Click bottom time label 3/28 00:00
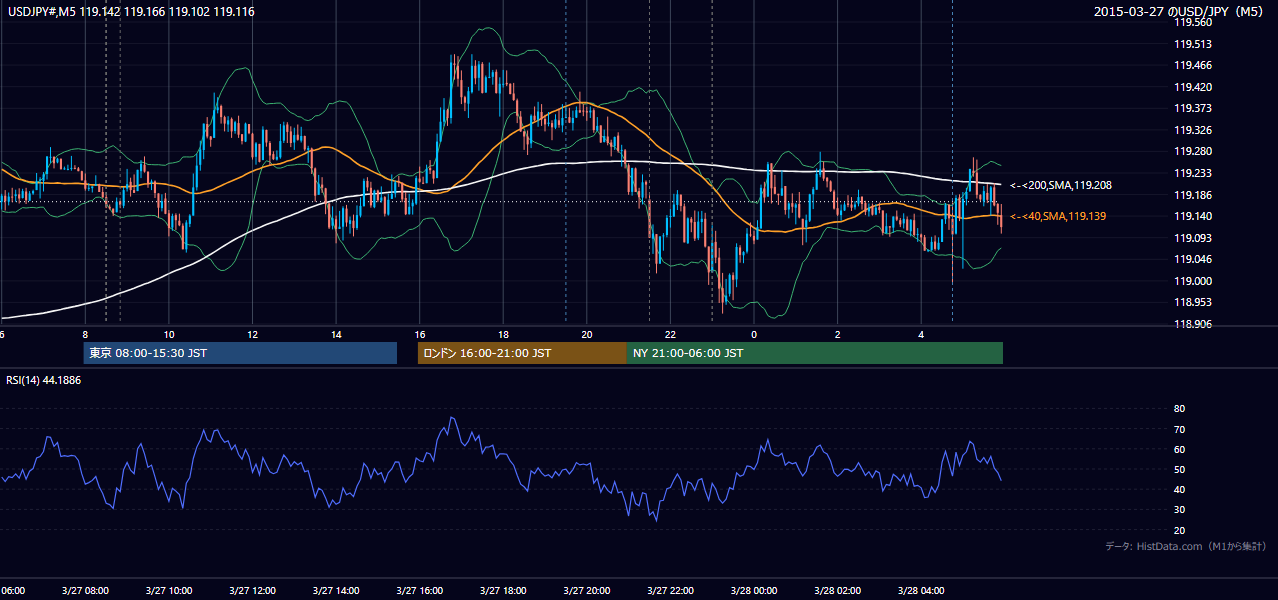The image size is (1278, 600). [x=754, y=591]
